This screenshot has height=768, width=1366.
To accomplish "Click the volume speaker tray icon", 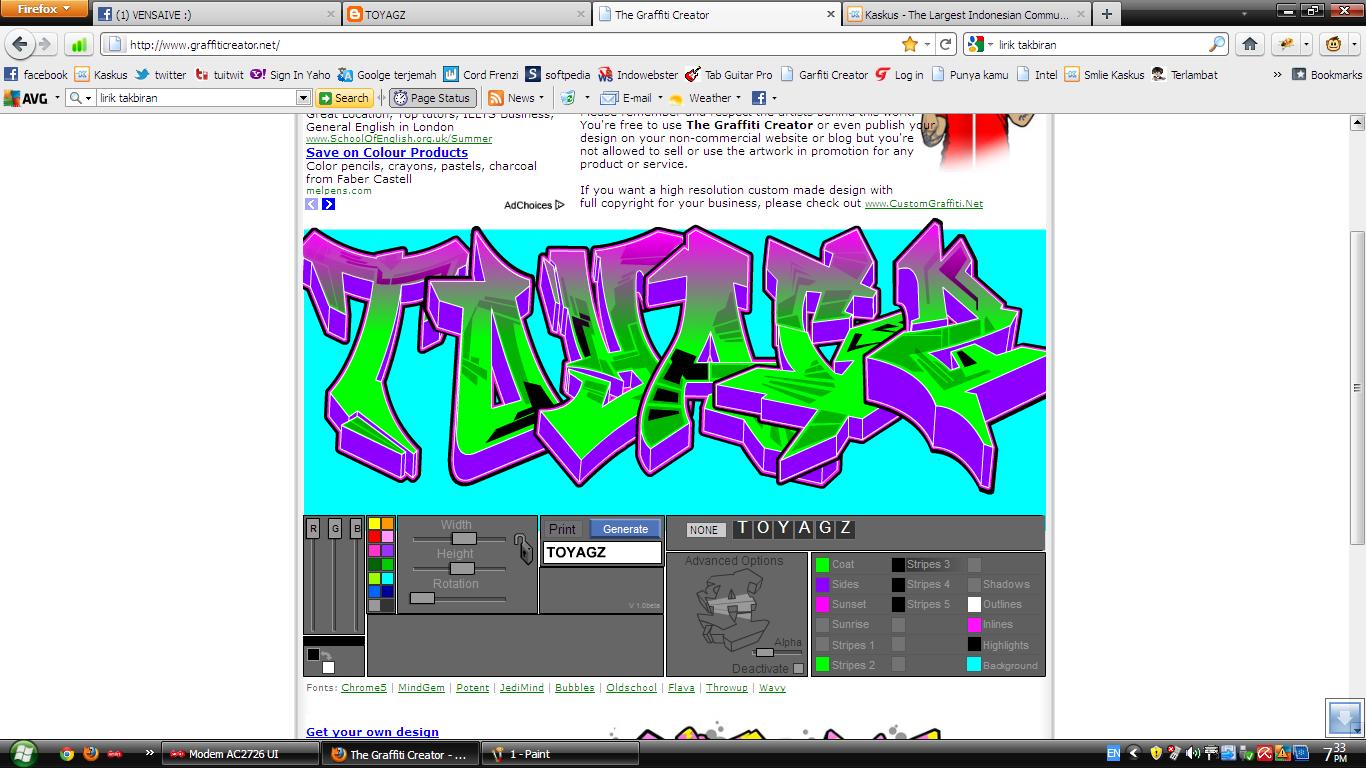I will click(1192, 753).
